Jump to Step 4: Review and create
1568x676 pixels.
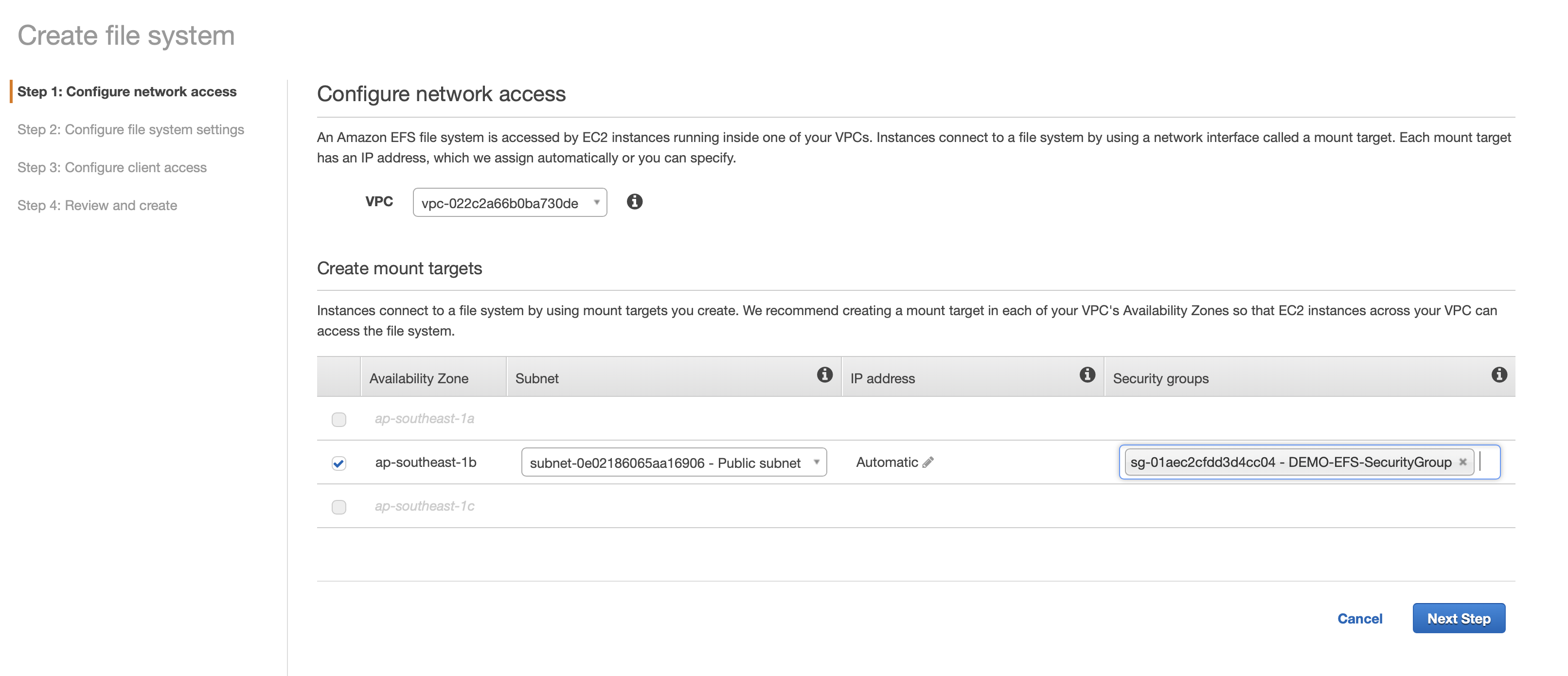click(x=97, y=206)
